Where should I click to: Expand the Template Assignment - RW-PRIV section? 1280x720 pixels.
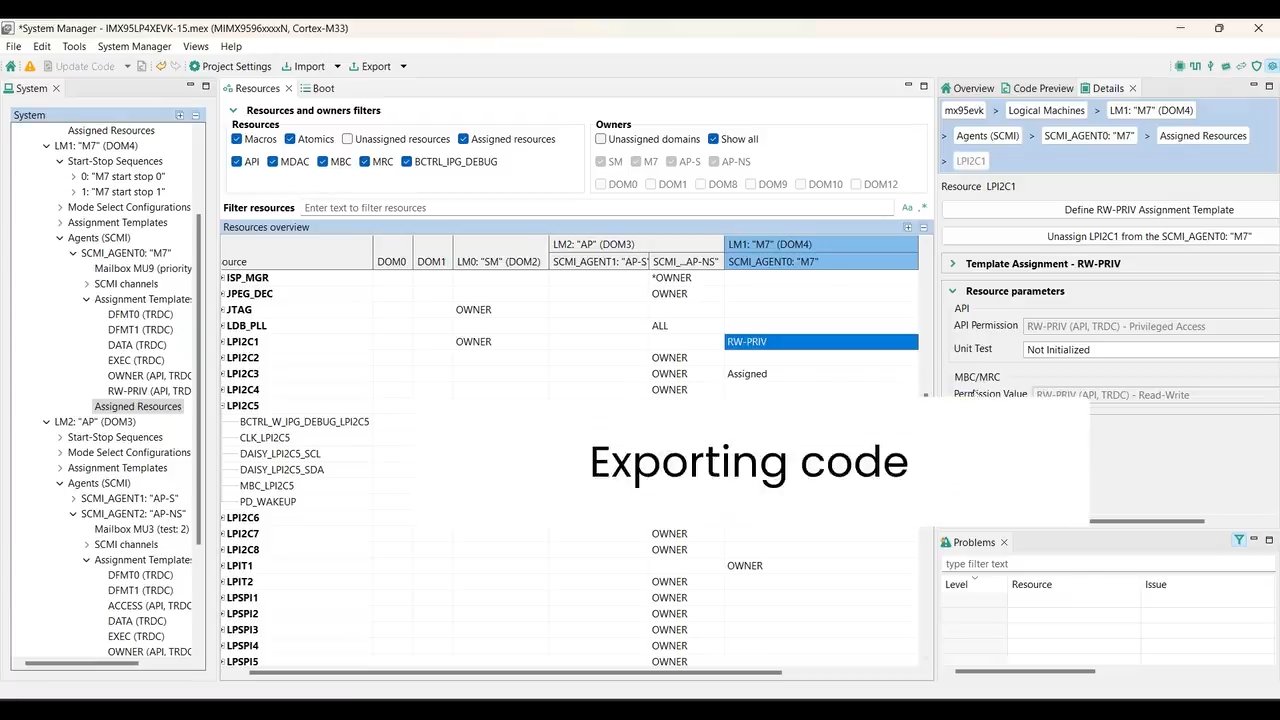[x=952, y=264]
